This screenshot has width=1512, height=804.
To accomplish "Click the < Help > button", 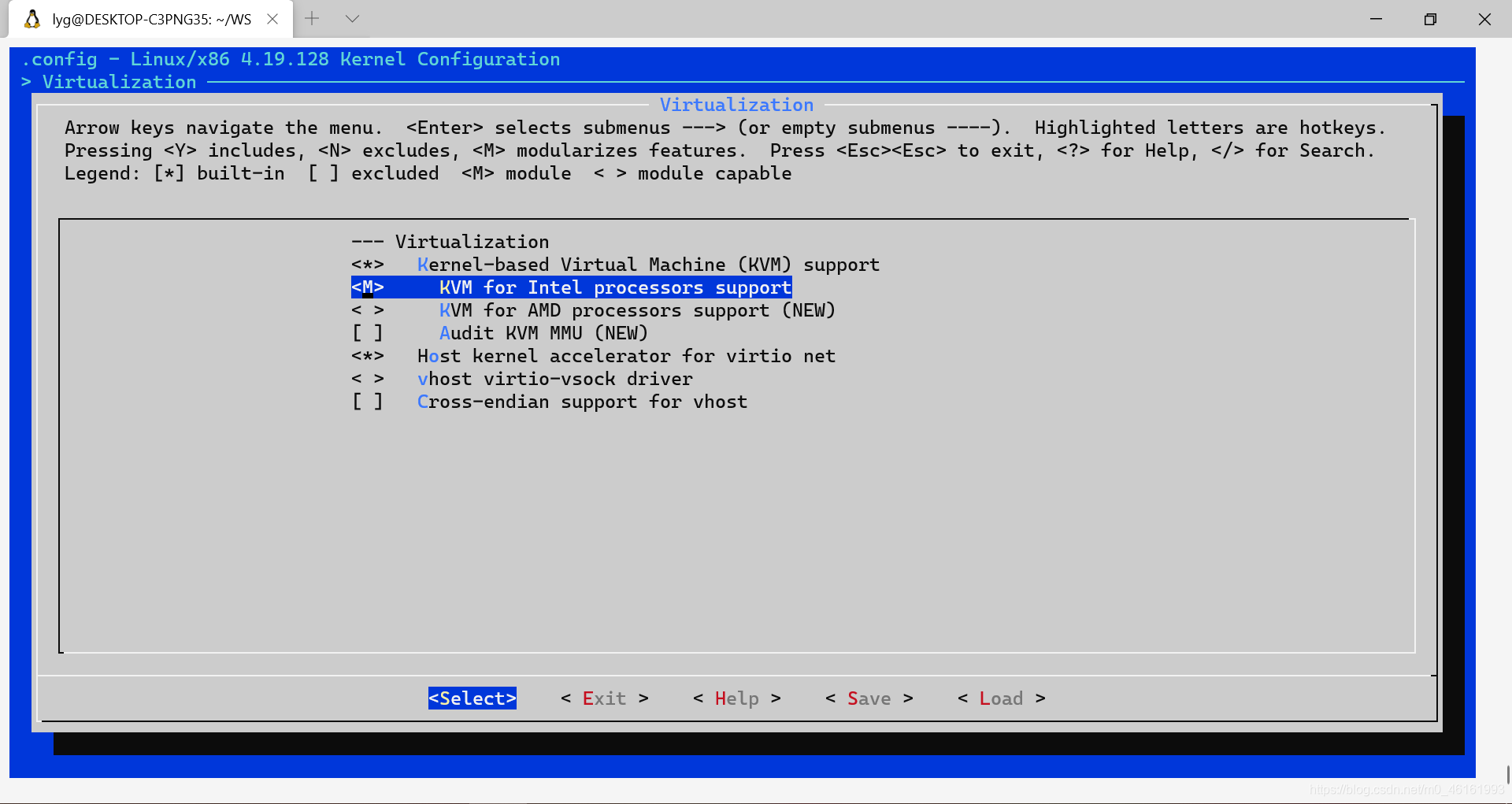I will click(737, 698).
